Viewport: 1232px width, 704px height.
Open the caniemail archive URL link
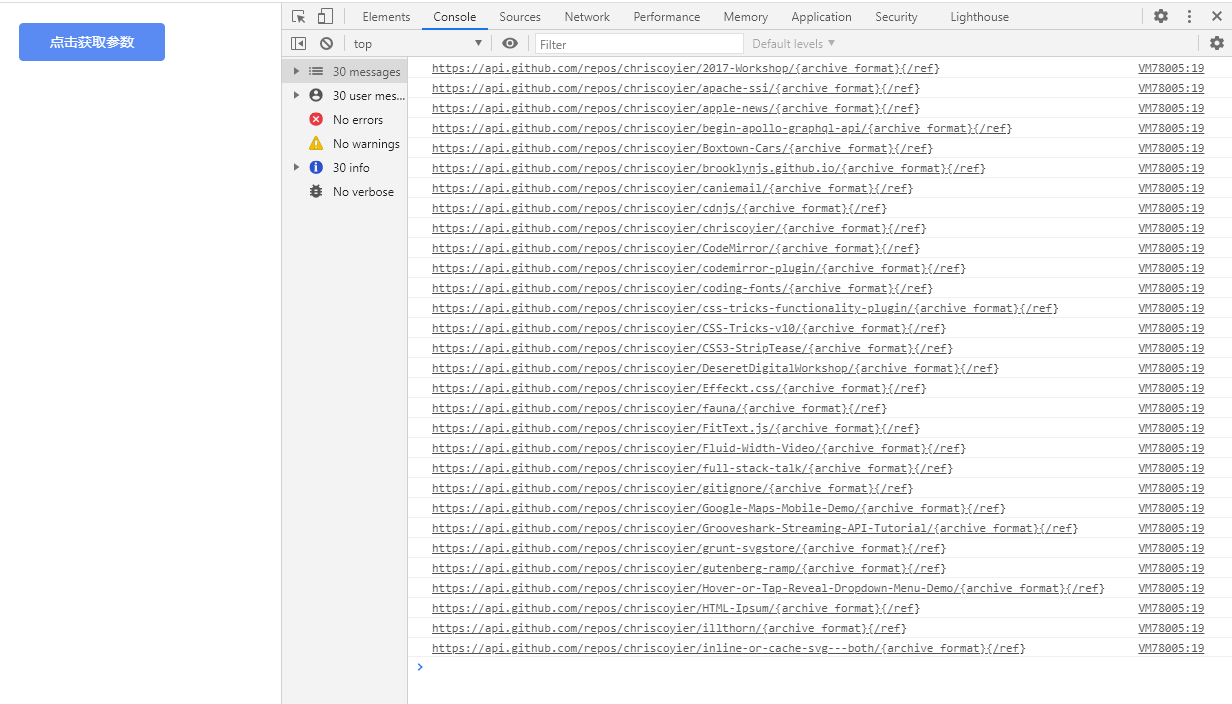(x=673, y=188)
